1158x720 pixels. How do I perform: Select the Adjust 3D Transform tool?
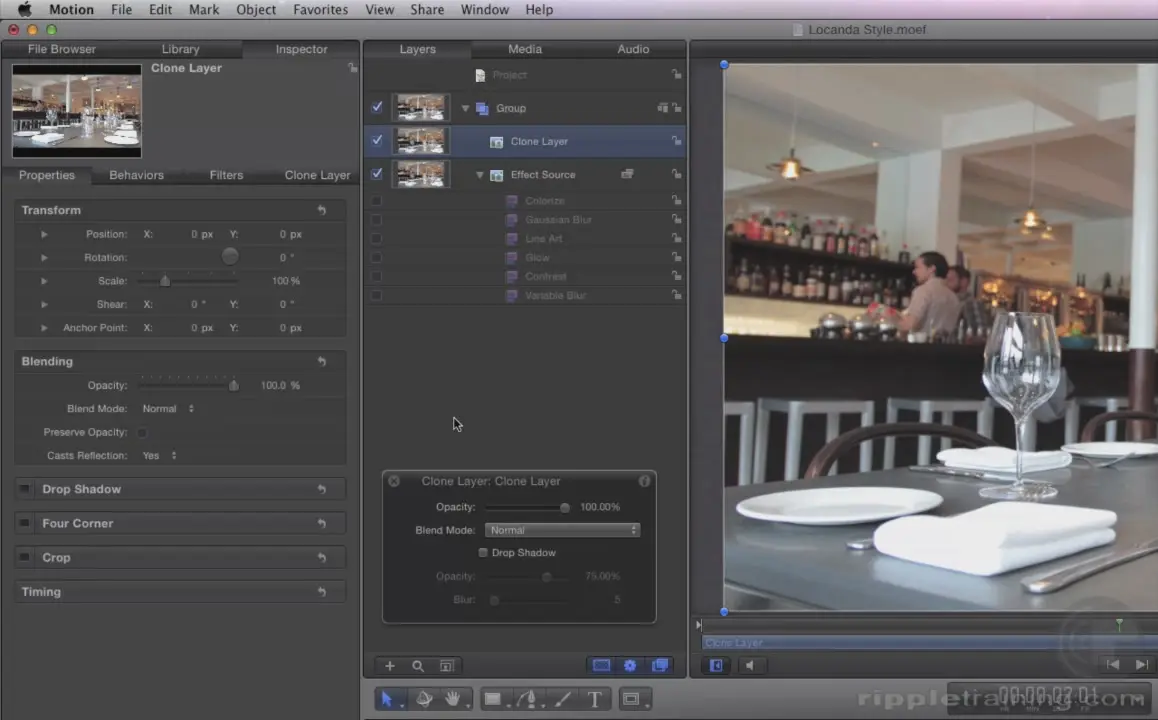[424, 699]
